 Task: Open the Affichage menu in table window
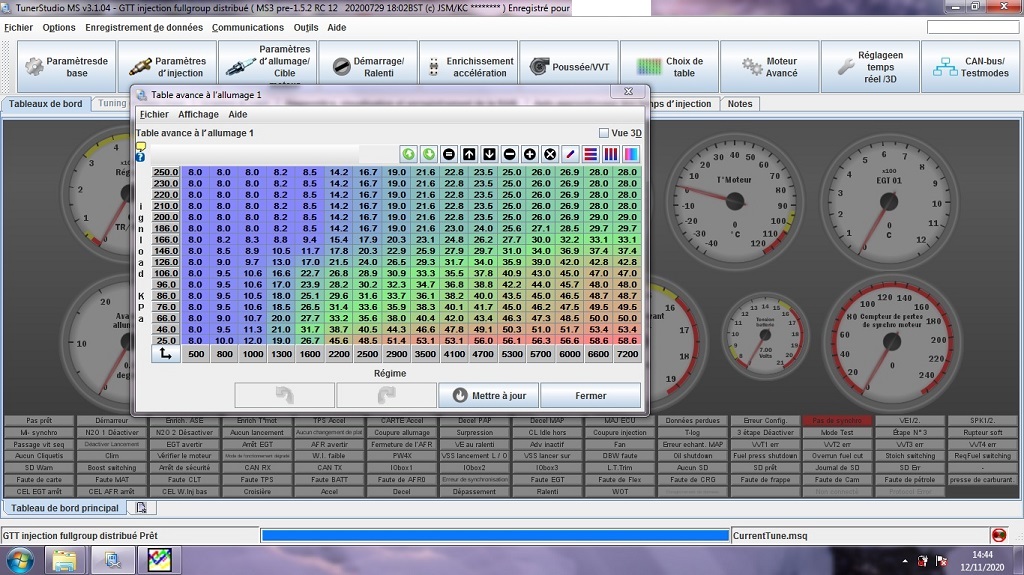click(x=198, y=115)
